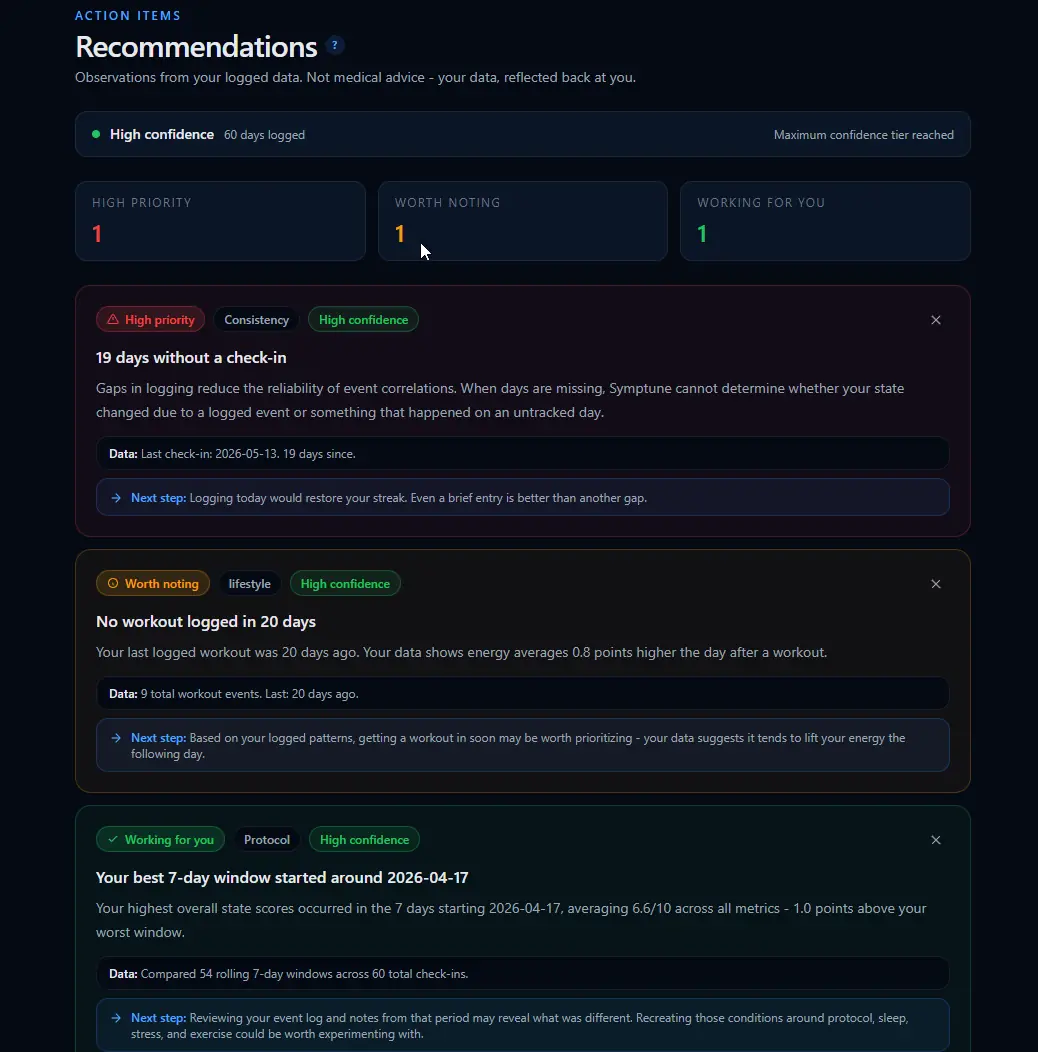The height and width of the screenshot is (1052, 1038).
Task: Click the High priority warning triangle icon
Action: pyautogui.click(x=113, y=319)
